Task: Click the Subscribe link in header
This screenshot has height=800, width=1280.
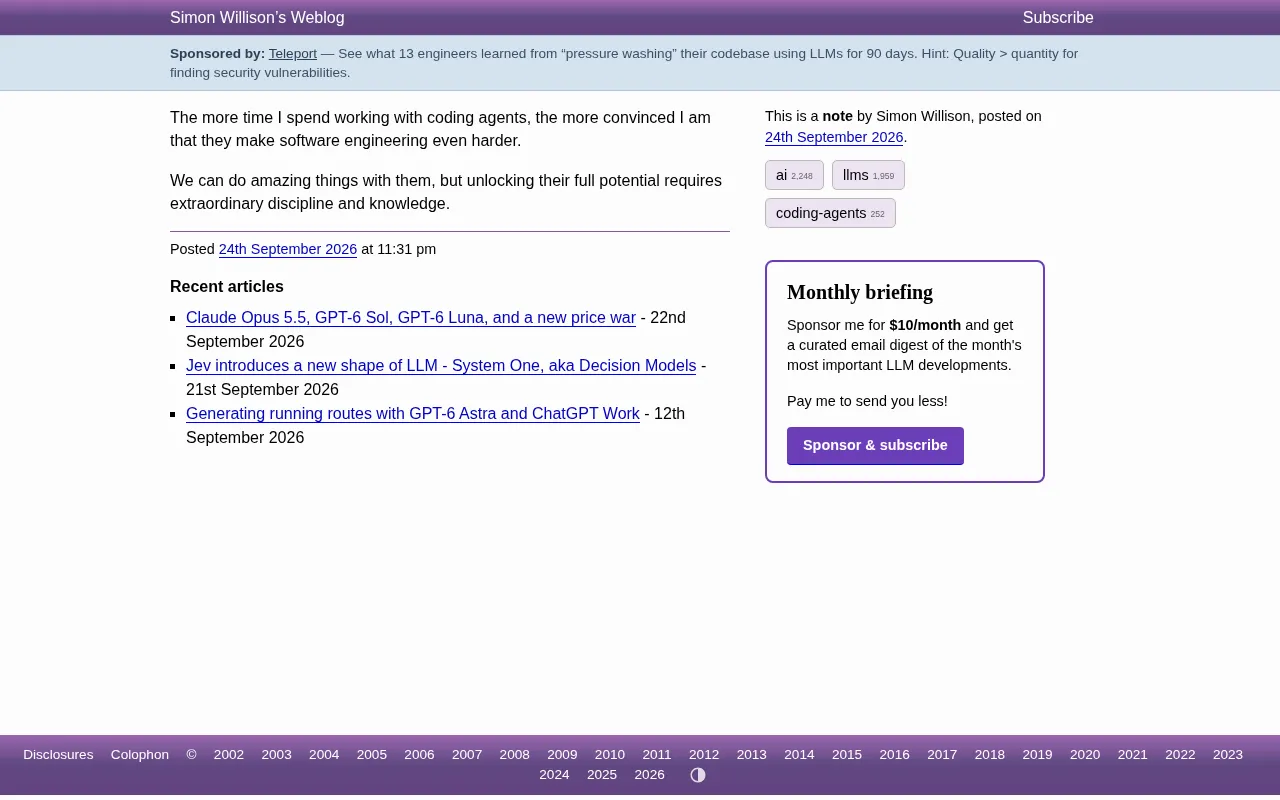Action: 1058,18
